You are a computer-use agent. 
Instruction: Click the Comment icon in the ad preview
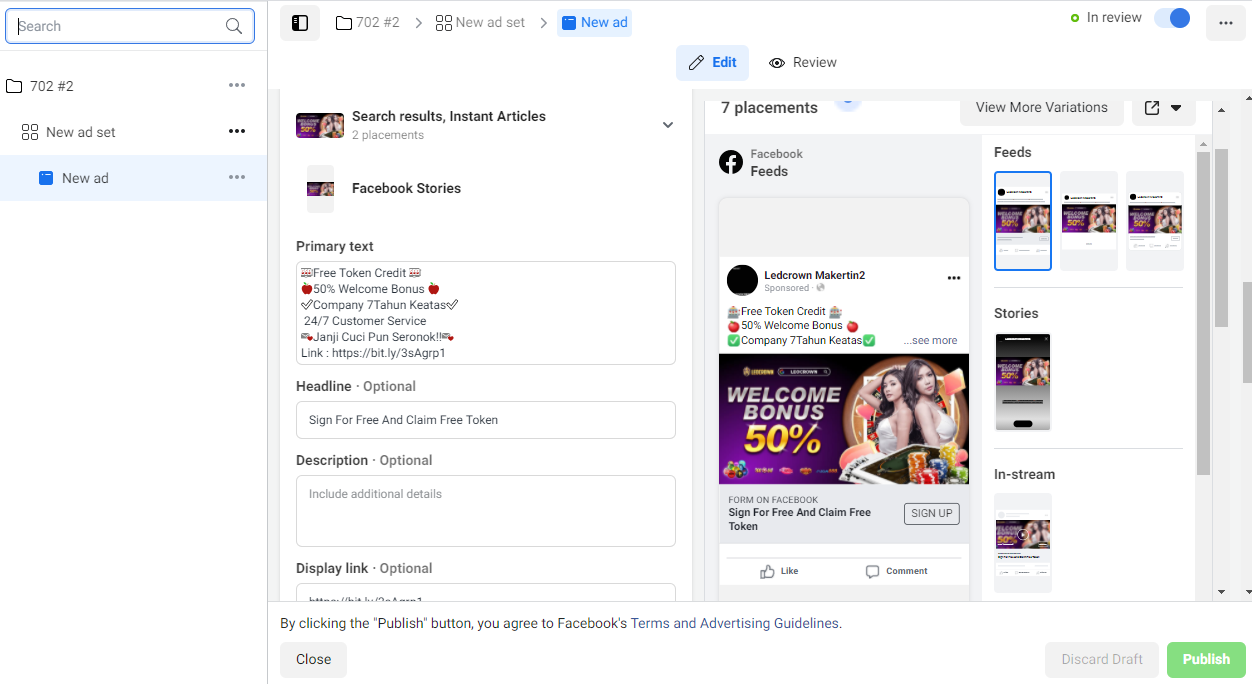point(872,572)
